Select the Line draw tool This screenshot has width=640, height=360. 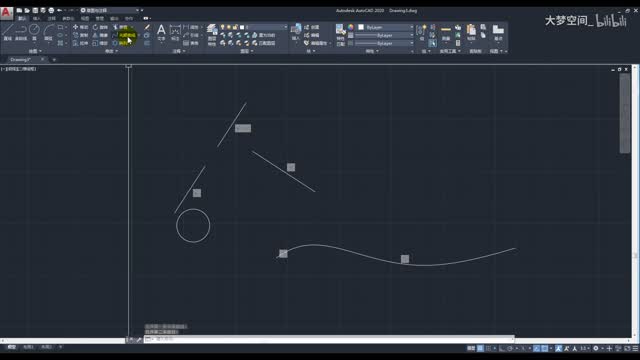point(8,32)
